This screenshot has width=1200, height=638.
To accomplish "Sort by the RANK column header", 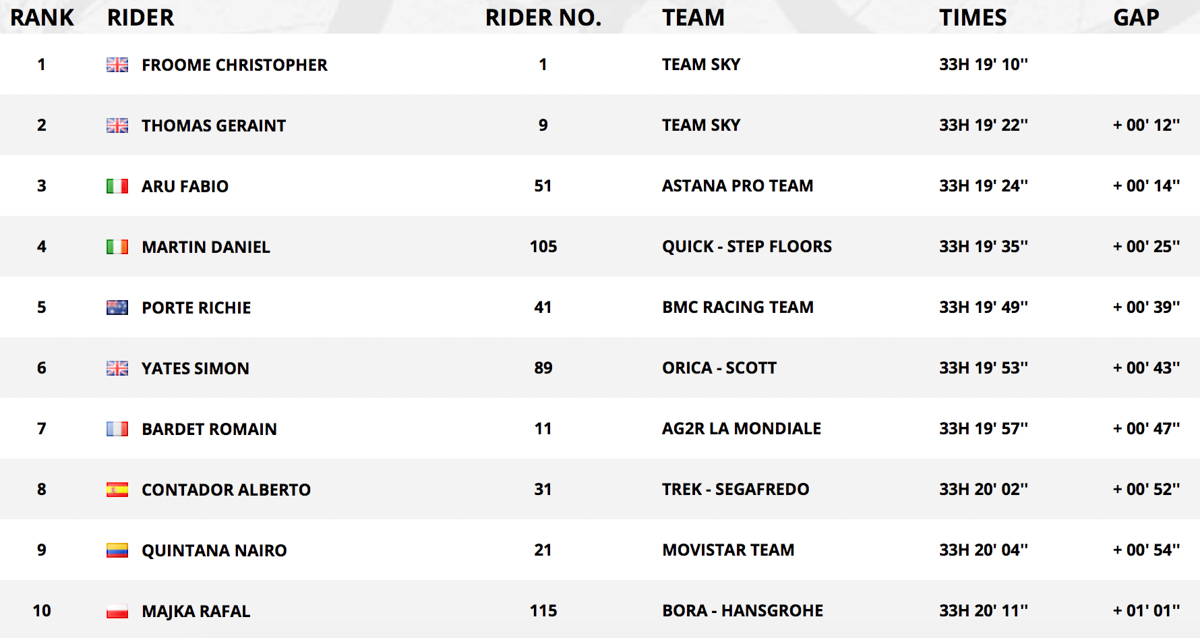I will tap(42, 18).
